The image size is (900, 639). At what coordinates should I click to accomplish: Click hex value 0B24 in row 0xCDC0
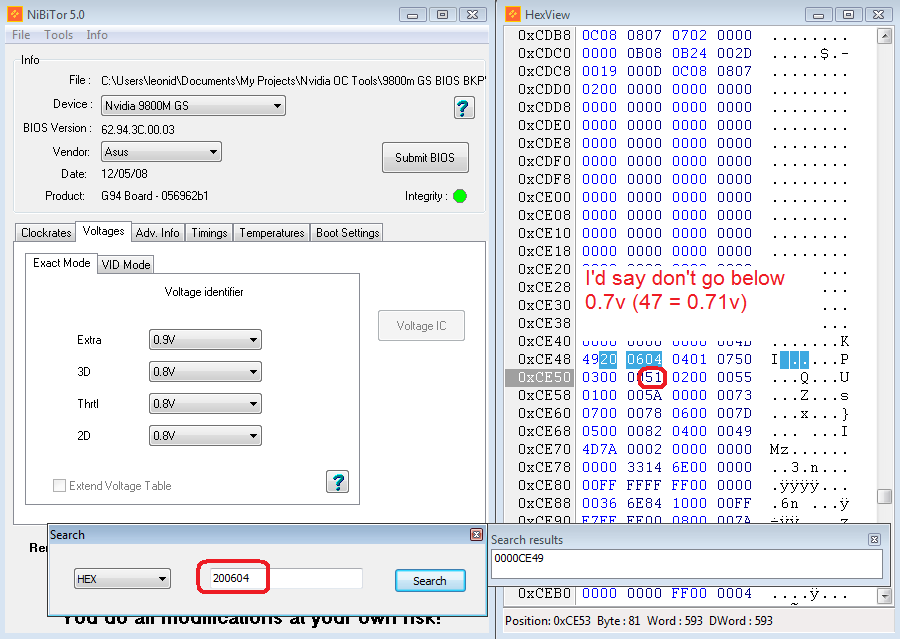click(x=689, y=53)
